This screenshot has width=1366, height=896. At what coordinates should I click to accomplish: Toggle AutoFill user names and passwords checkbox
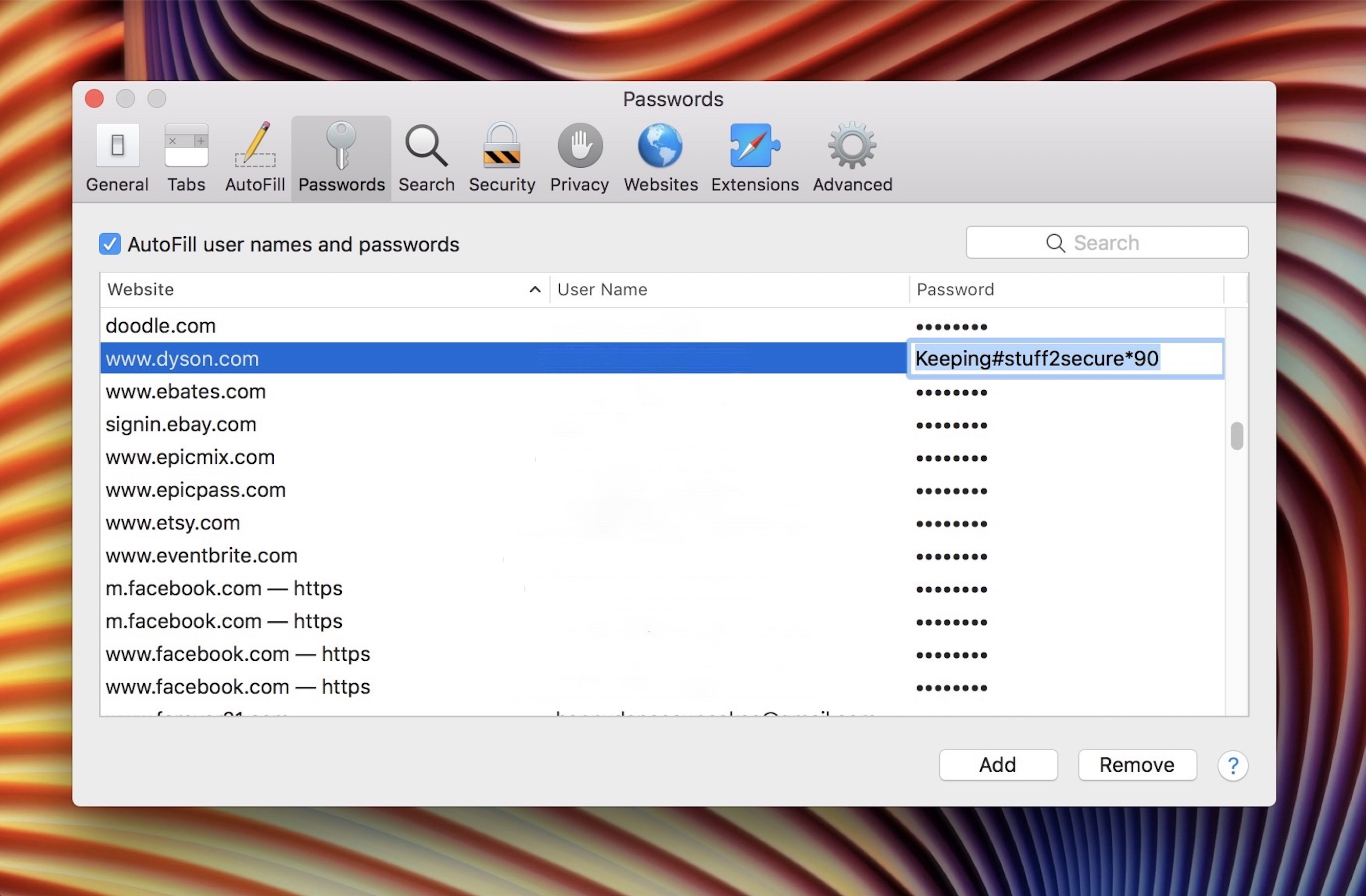(109, 243)
